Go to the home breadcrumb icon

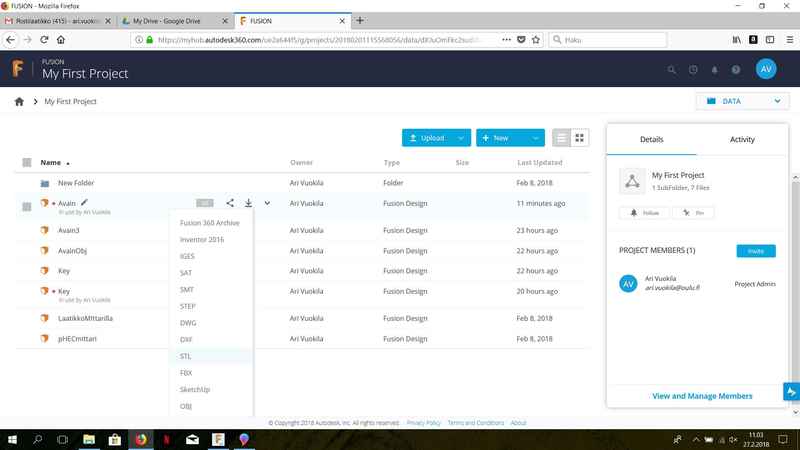pos(19,102)
